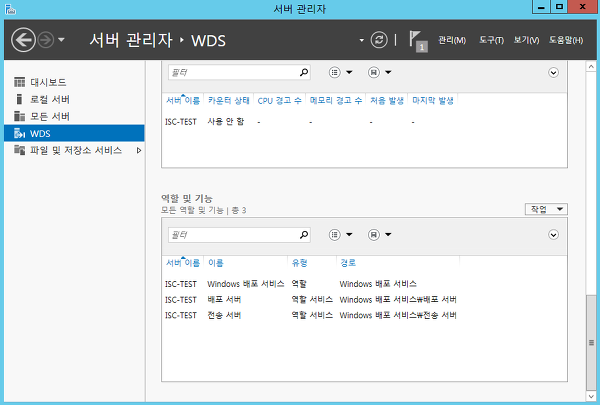
Task: Sort by CPU 경고 수 column
Action: click(x=279, y=101)
